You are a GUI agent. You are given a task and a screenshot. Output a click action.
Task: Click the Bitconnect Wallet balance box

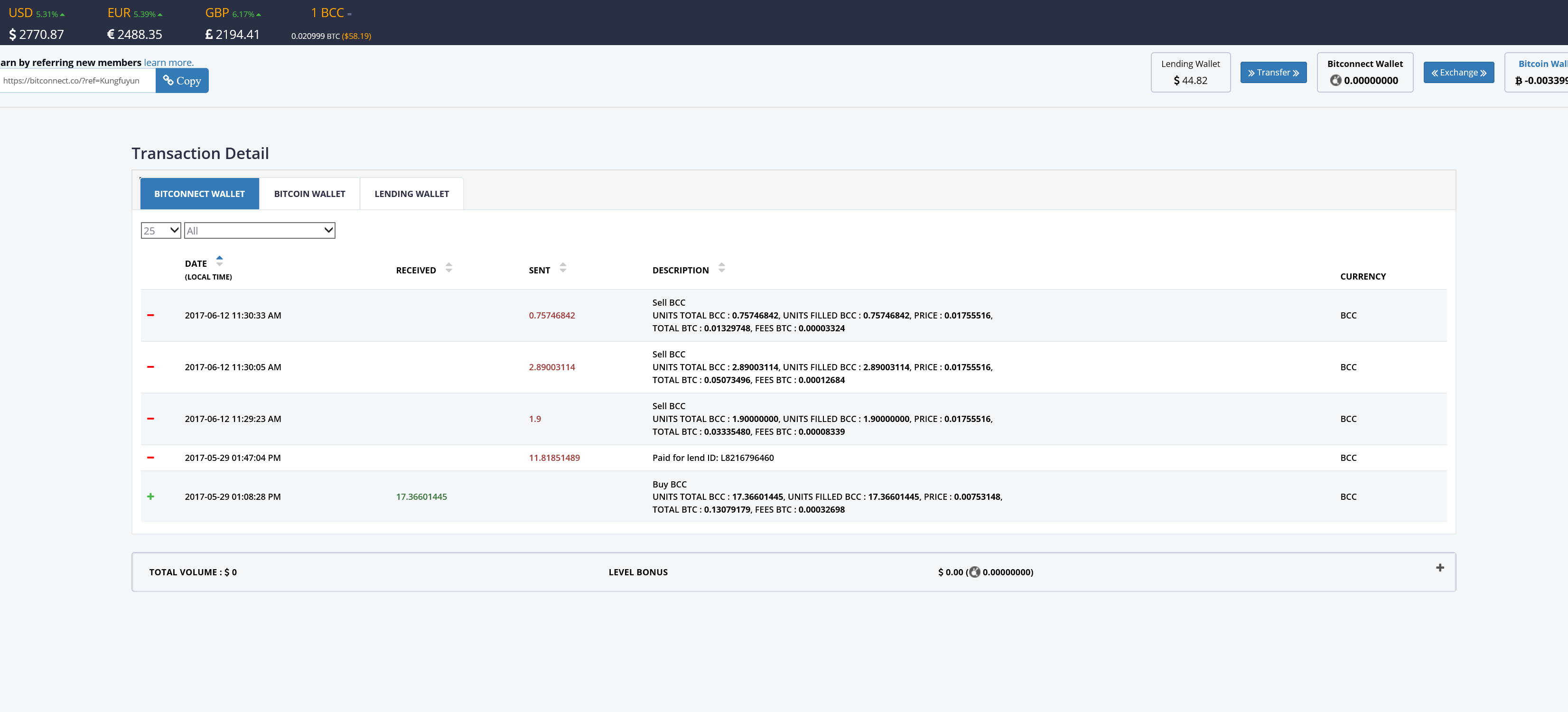coord(1365,73)
